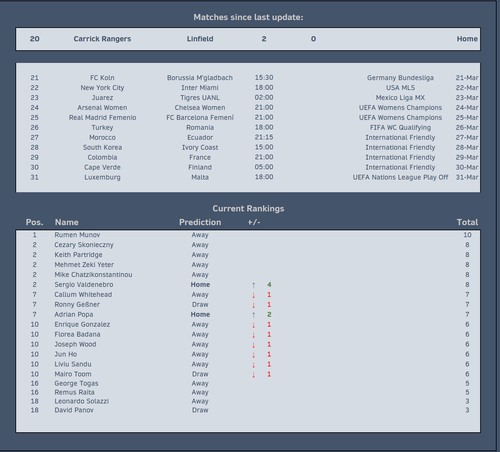Select Arsenal Women fixture entry
500x452 pixels.
click(102, 108)
